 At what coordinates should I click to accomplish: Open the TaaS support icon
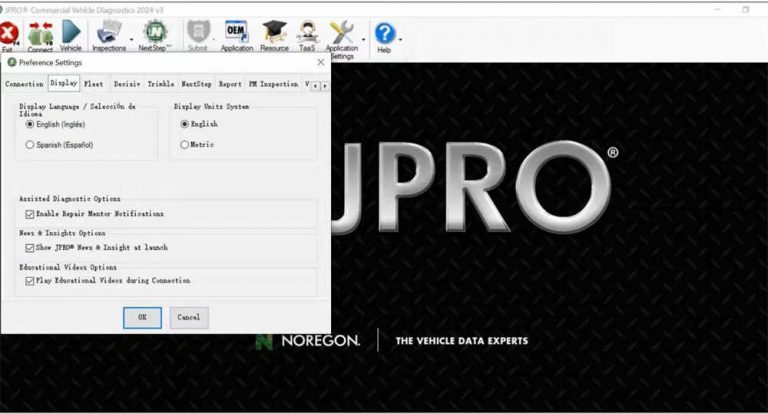coord(307,36)
